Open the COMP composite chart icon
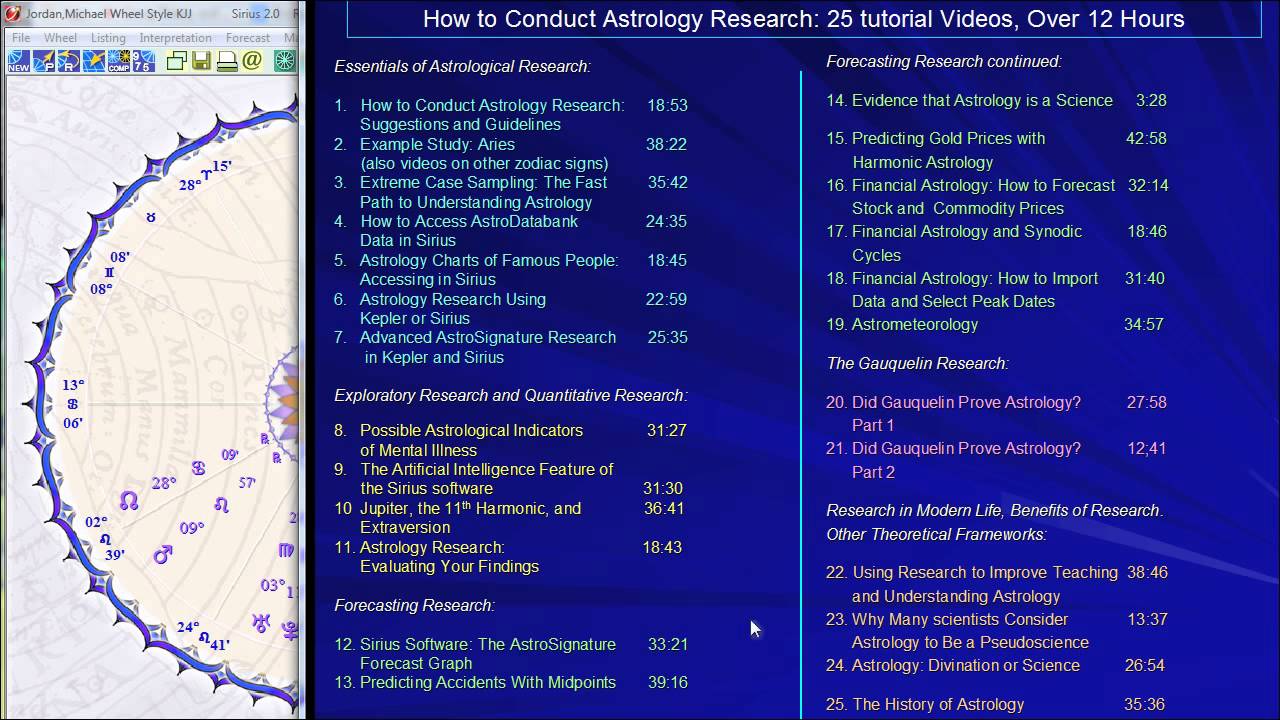 click(119, 61)
